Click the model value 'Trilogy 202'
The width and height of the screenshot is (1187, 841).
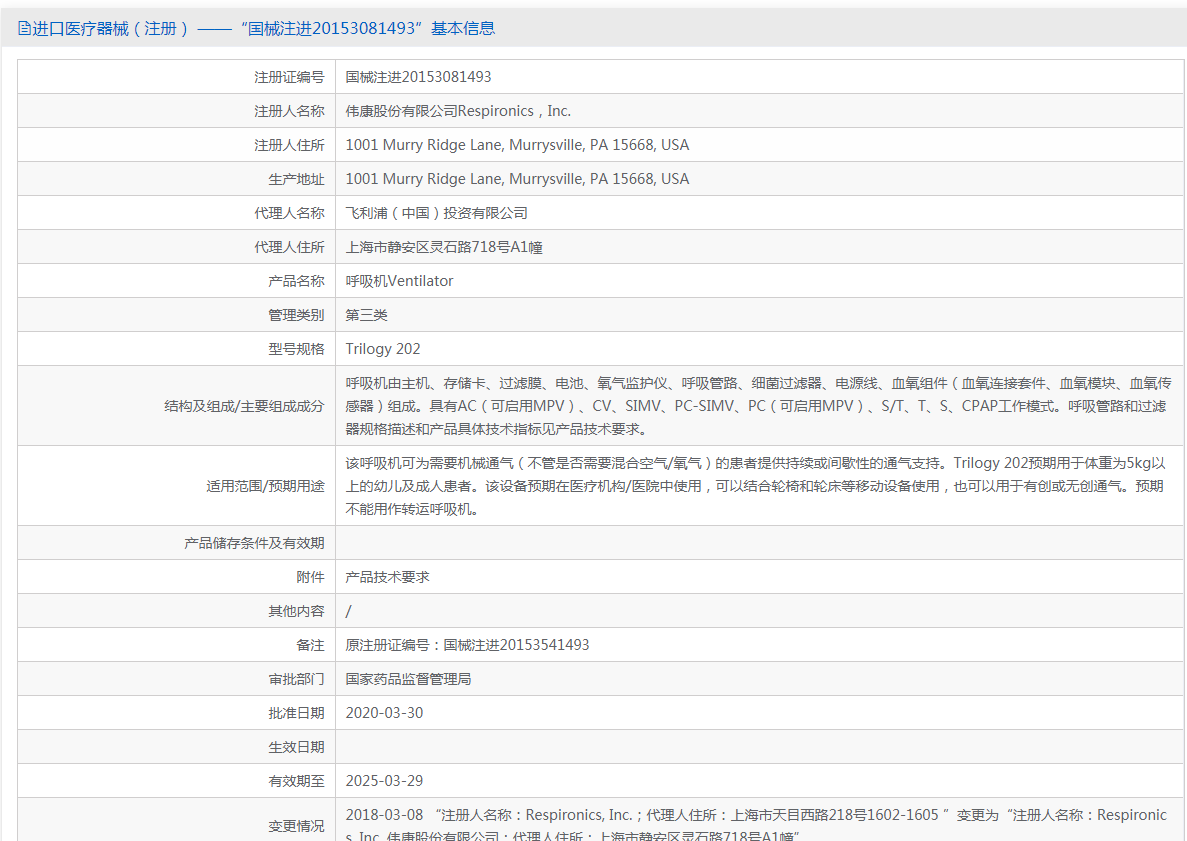[382, 350]
